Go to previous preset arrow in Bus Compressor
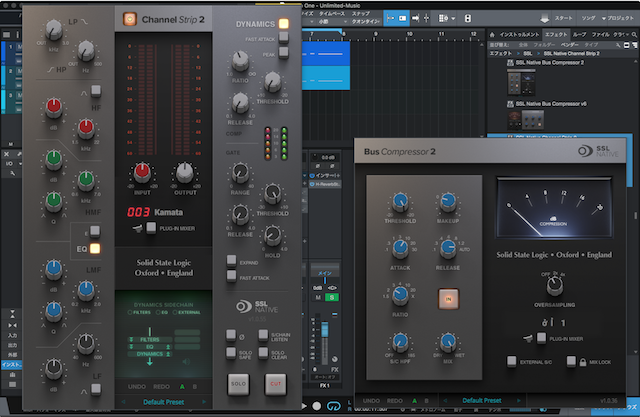Viewport: 640px width, 417px height. [445, 401]
